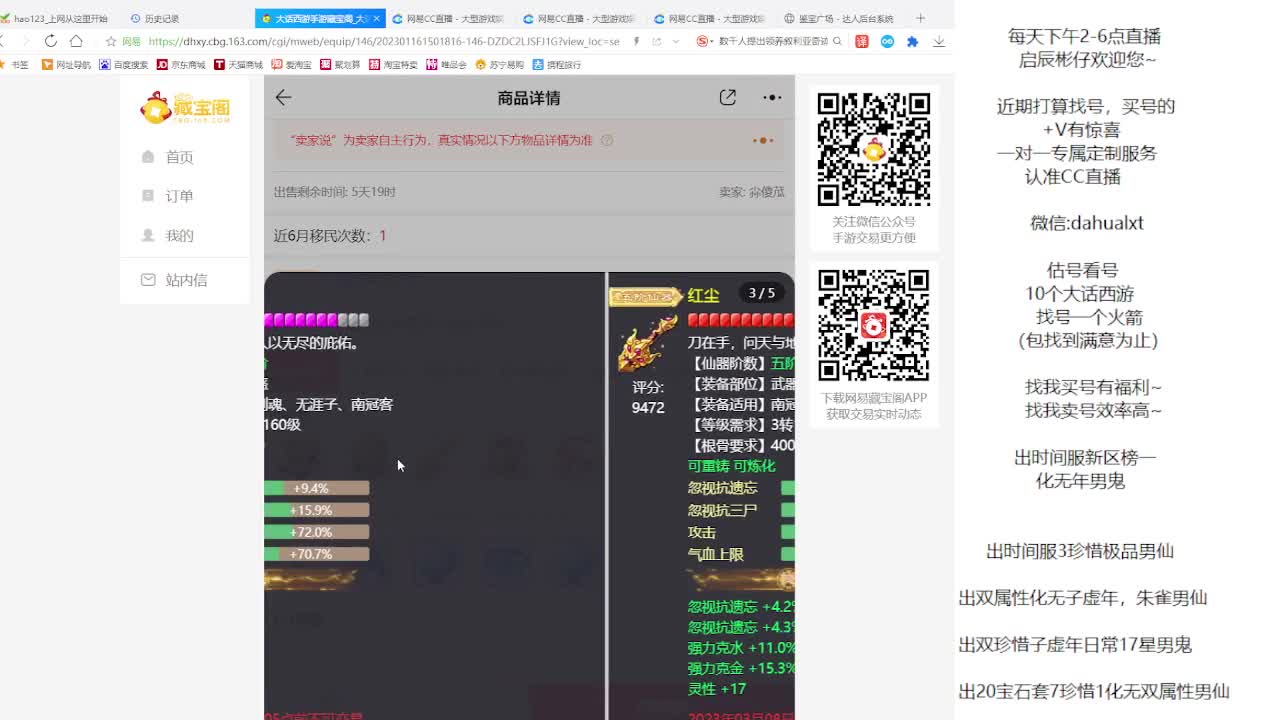The height and width of the screenshot is (720, 1280).
Task: Click 近6月移民次数 row
Action: (x=529, y=236)
